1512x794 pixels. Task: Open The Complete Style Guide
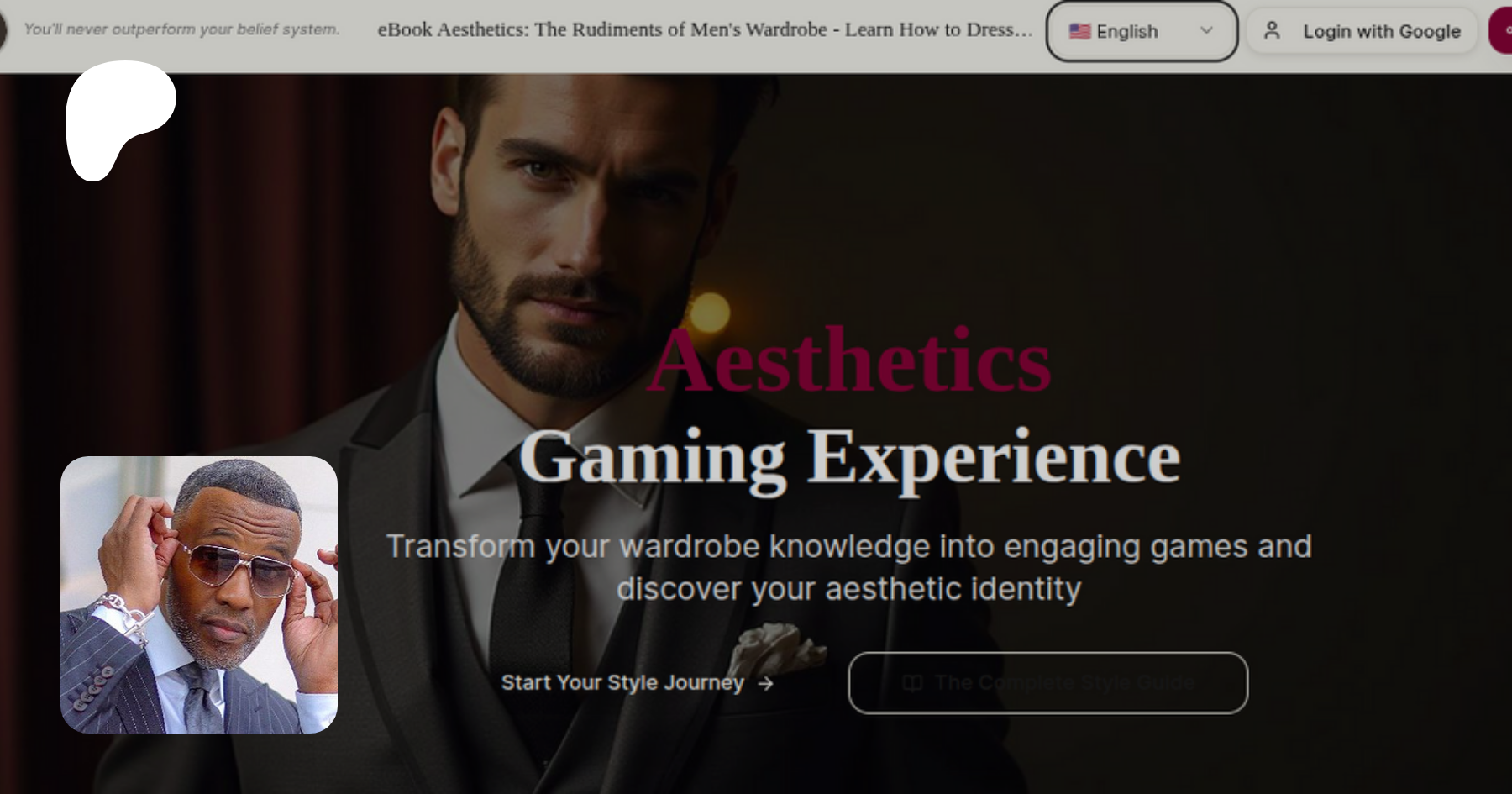(1048, 683)
